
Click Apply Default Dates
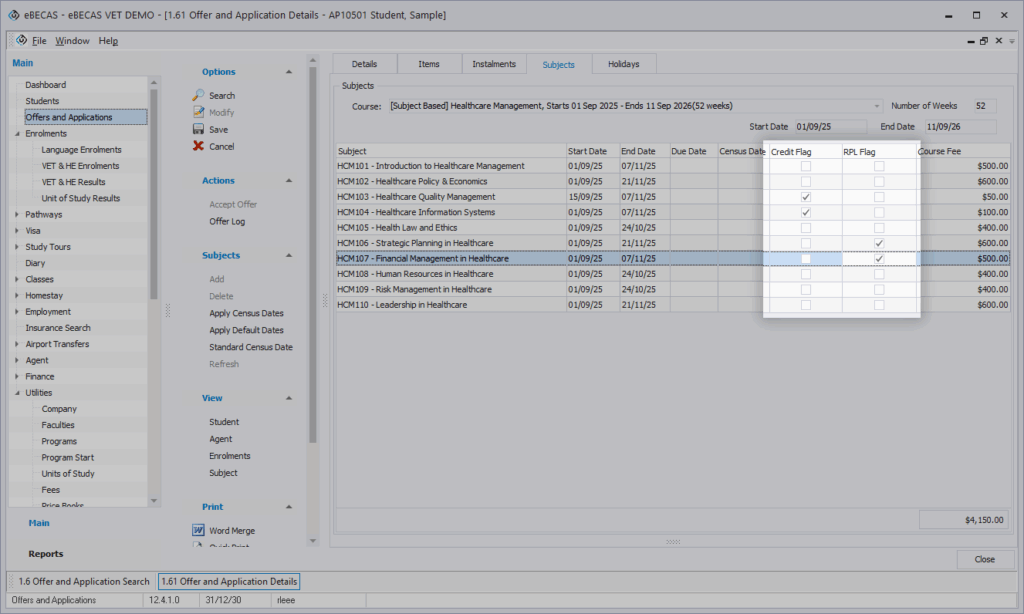[246, 330]
